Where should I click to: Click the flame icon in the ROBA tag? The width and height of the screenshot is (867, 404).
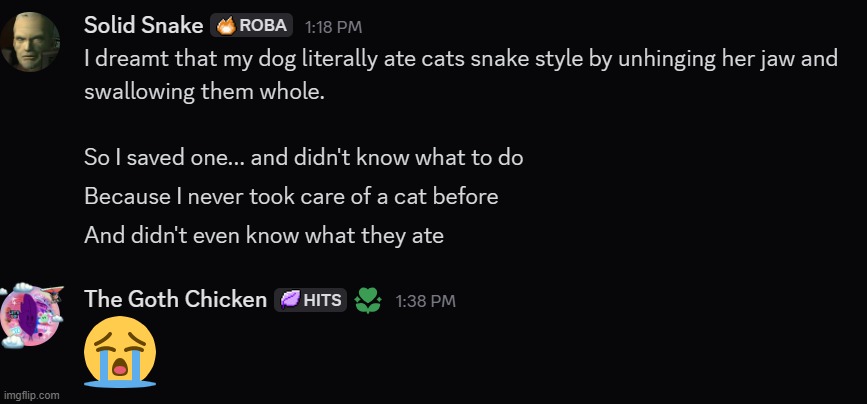click(x=226, y=25)
